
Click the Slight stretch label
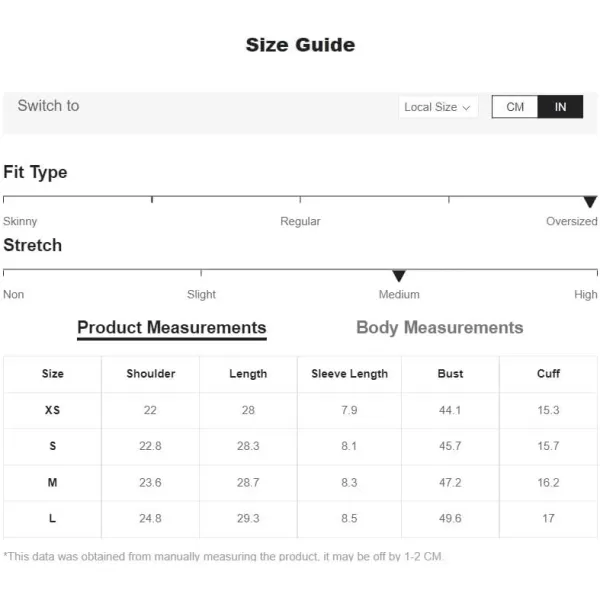201,295
